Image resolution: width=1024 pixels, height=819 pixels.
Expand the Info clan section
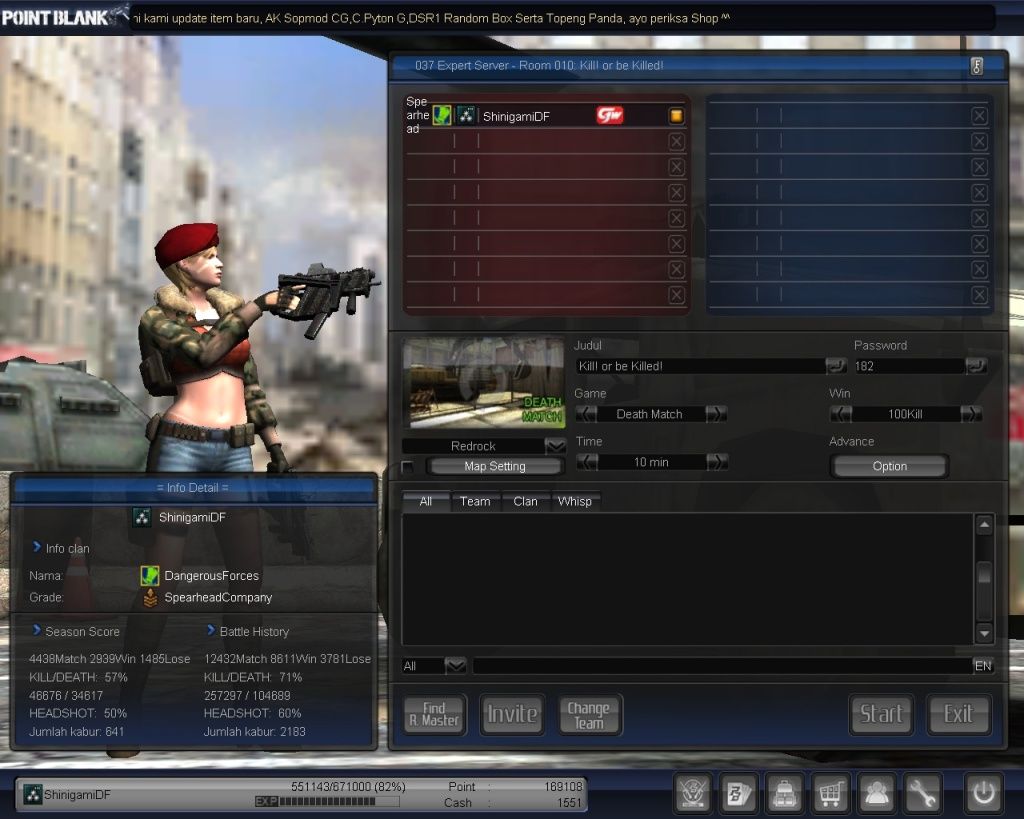click(37, 547)
